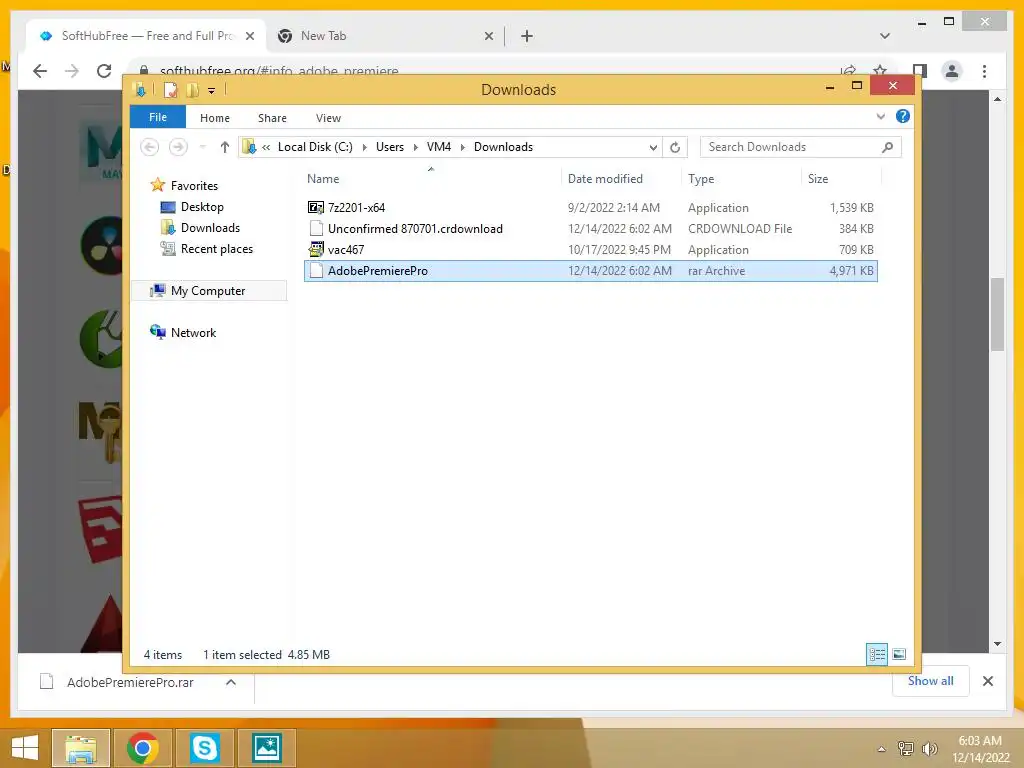Open the Share ribbon tab
The height and width of the screenshot is (768, 1024).
(272, 118)
